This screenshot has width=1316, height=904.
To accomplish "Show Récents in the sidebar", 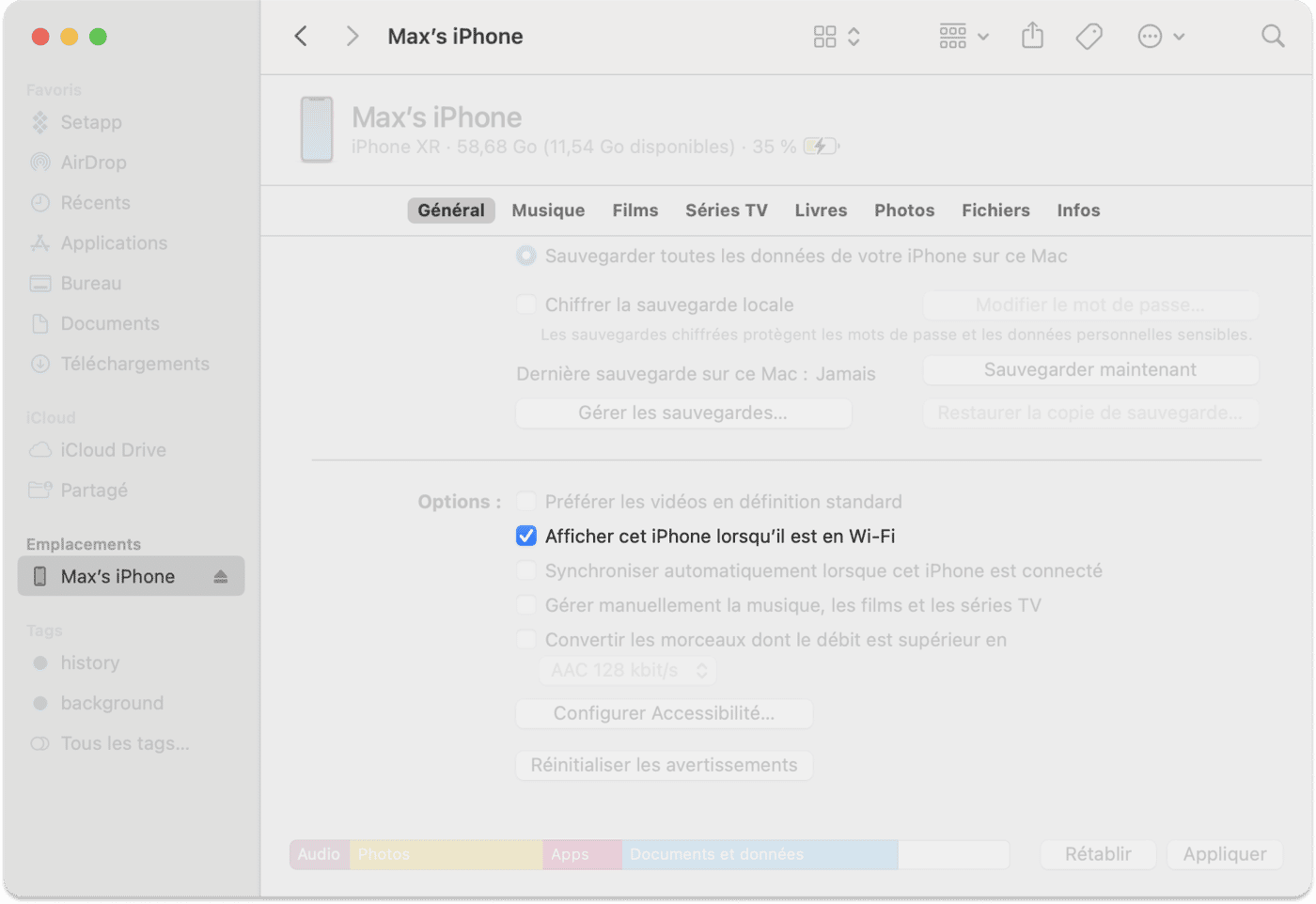I will 95,203.
